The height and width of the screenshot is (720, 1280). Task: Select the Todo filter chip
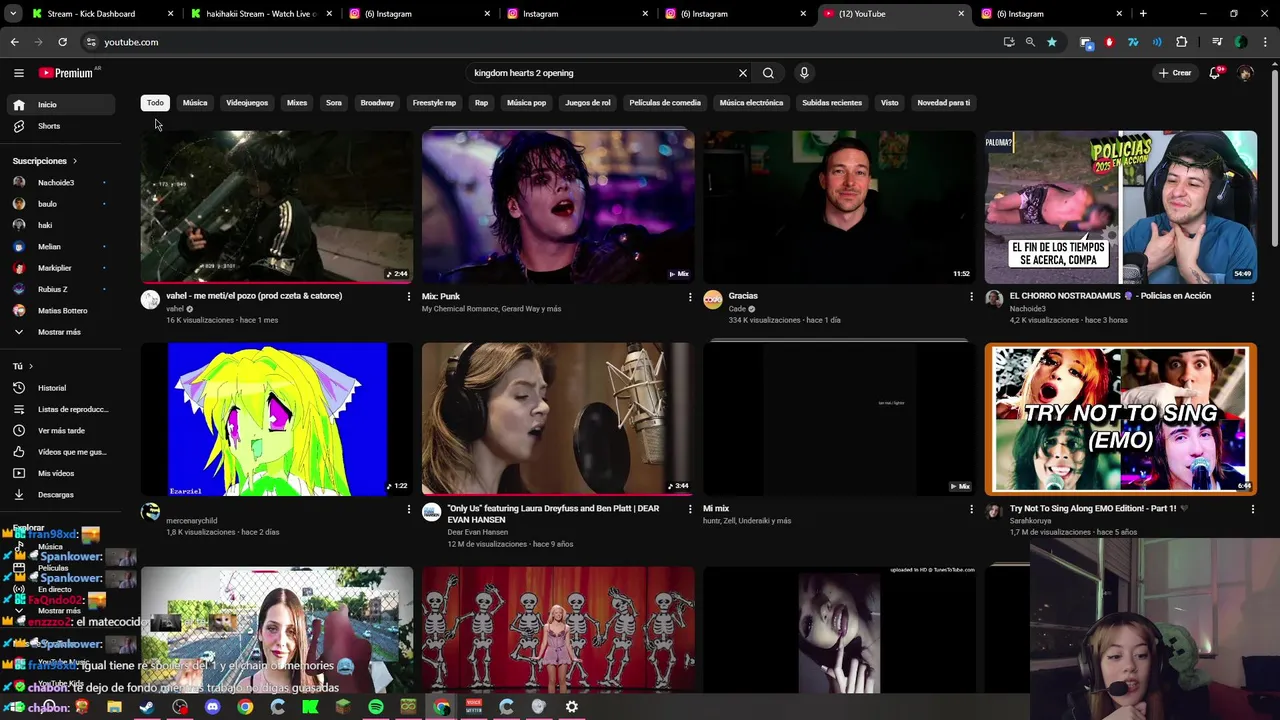(155, 103)
